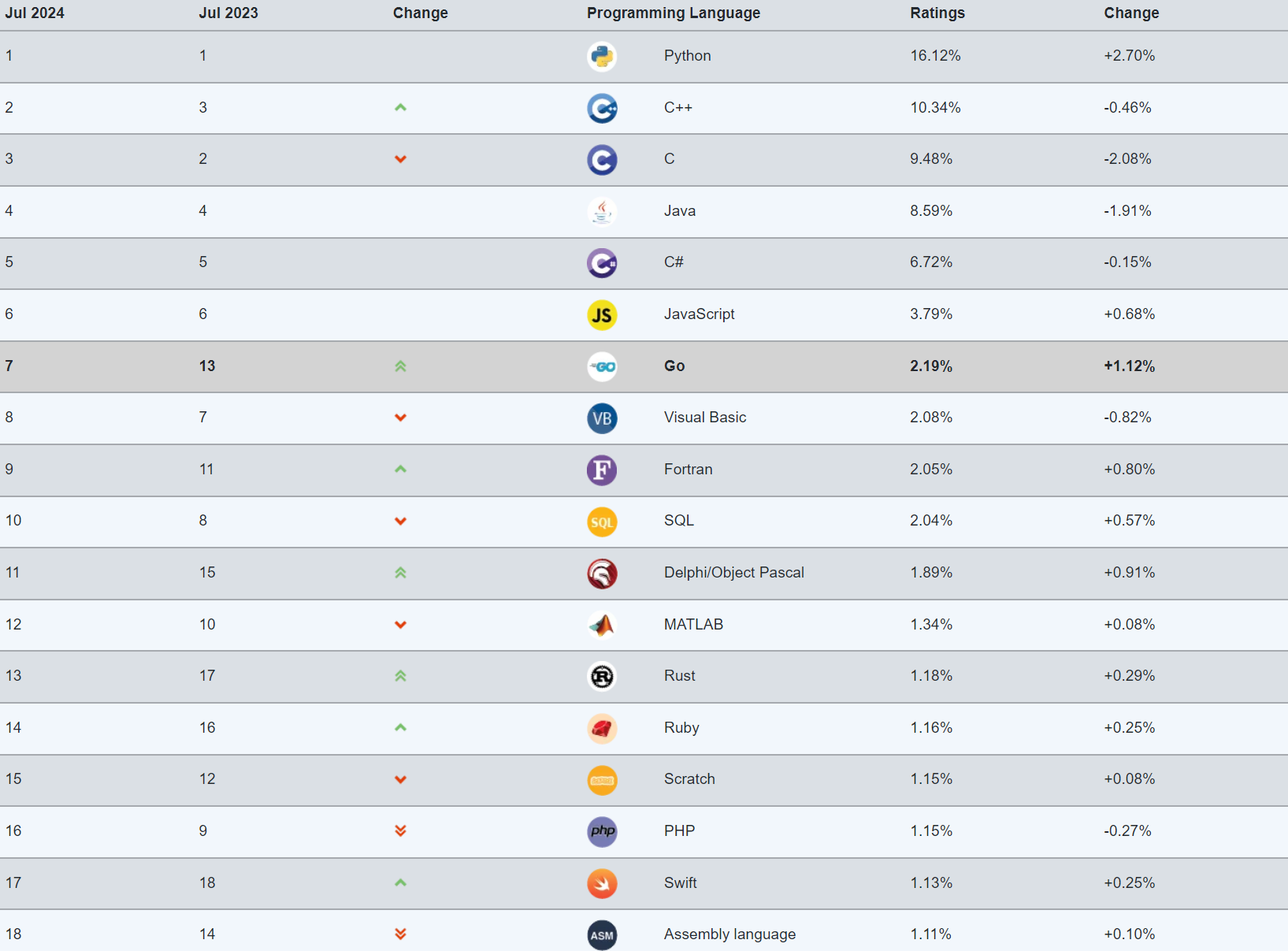1288x951 pixels.
Task: Click the red double-down arrow for PHP
Action: point(400,830)
